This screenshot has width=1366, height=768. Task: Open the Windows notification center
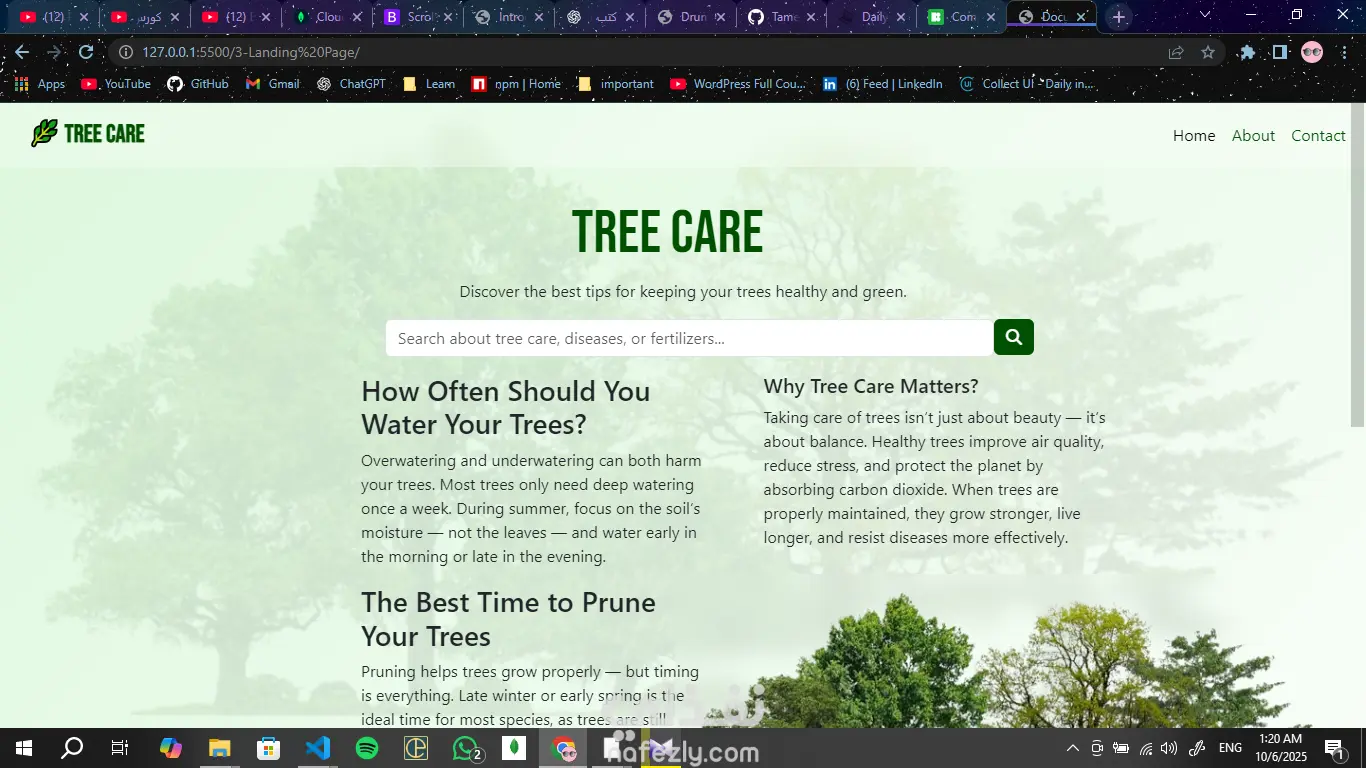[x=1334, y=748]
